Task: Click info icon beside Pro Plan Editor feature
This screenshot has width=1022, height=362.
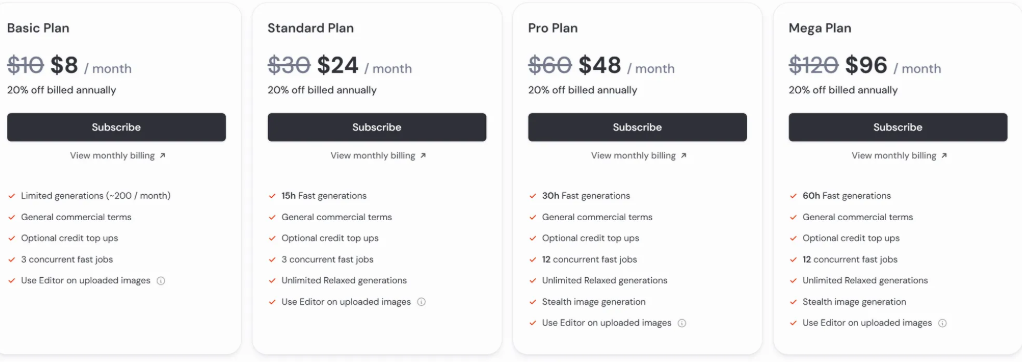Action: 682,323
